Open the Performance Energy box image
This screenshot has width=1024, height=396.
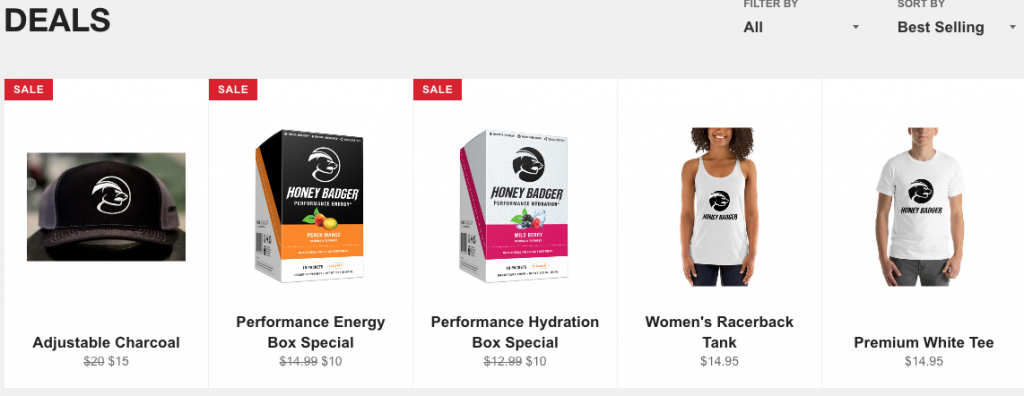310,206
